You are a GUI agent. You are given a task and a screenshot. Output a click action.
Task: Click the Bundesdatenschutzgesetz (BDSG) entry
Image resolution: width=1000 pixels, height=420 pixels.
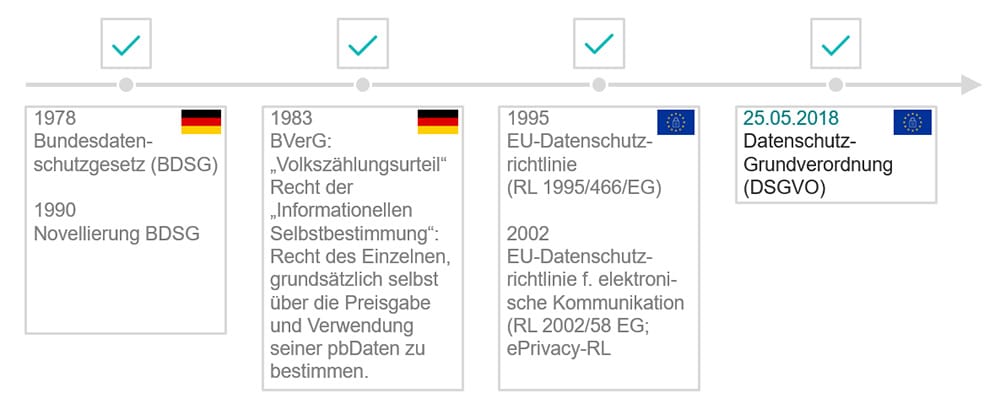tap(126, 153)
